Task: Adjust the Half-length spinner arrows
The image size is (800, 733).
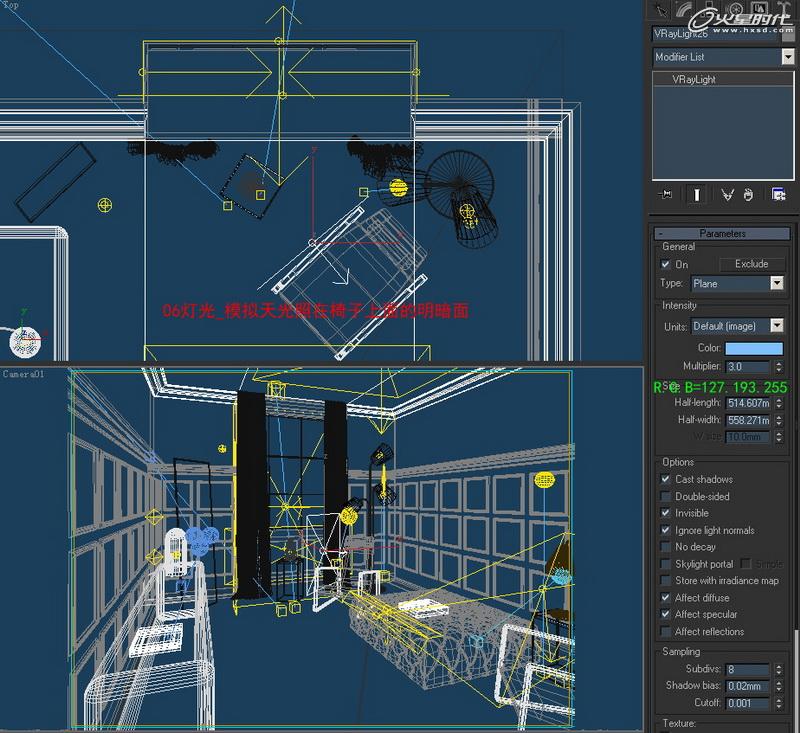Action: point(779,403)
